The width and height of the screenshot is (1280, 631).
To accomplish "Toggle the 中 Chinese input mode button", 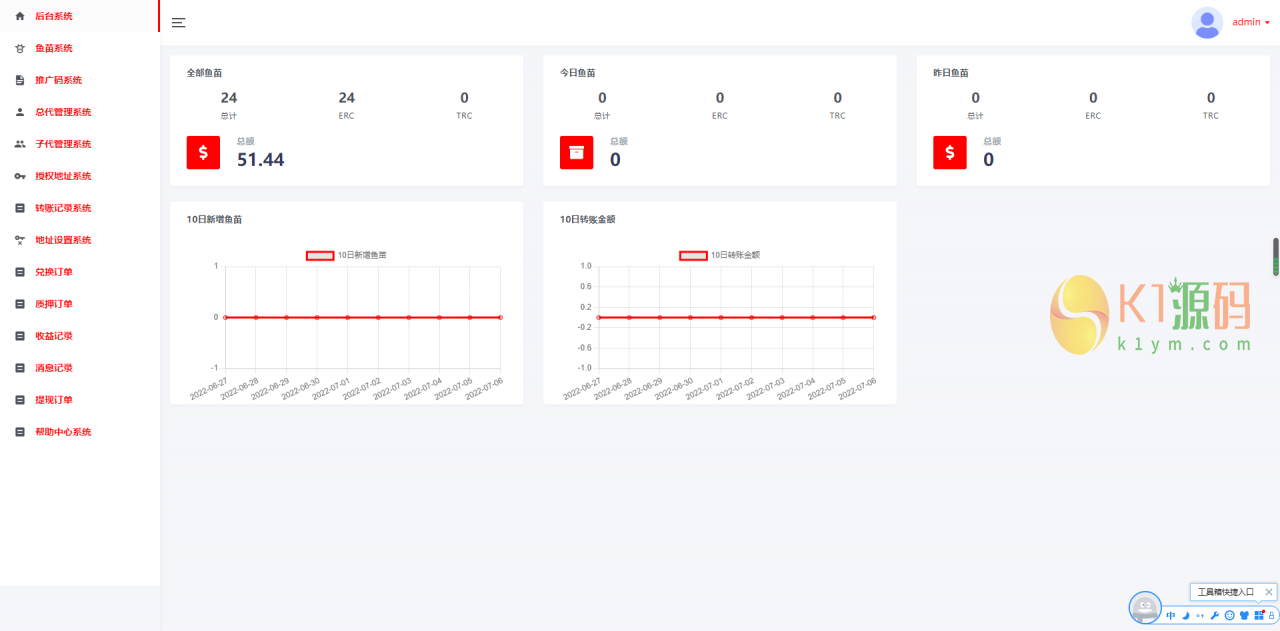I will click(x=1171, y=615).
